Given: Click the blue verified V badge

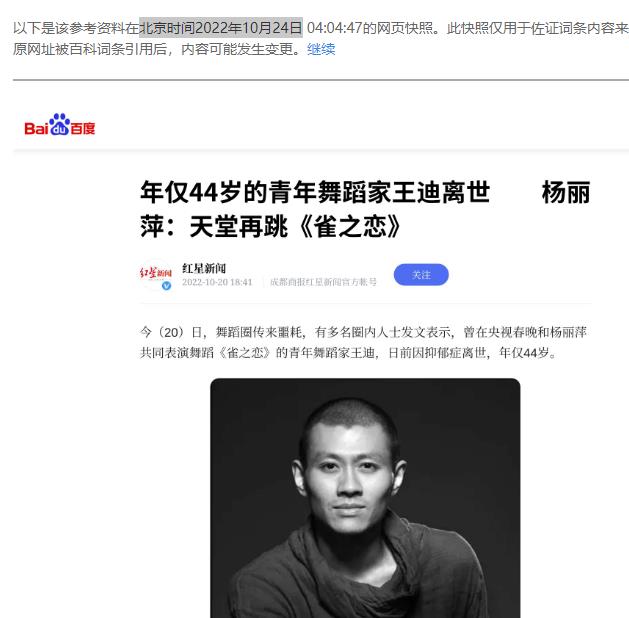Looking at the screenshot, I should tap(166, 286).
